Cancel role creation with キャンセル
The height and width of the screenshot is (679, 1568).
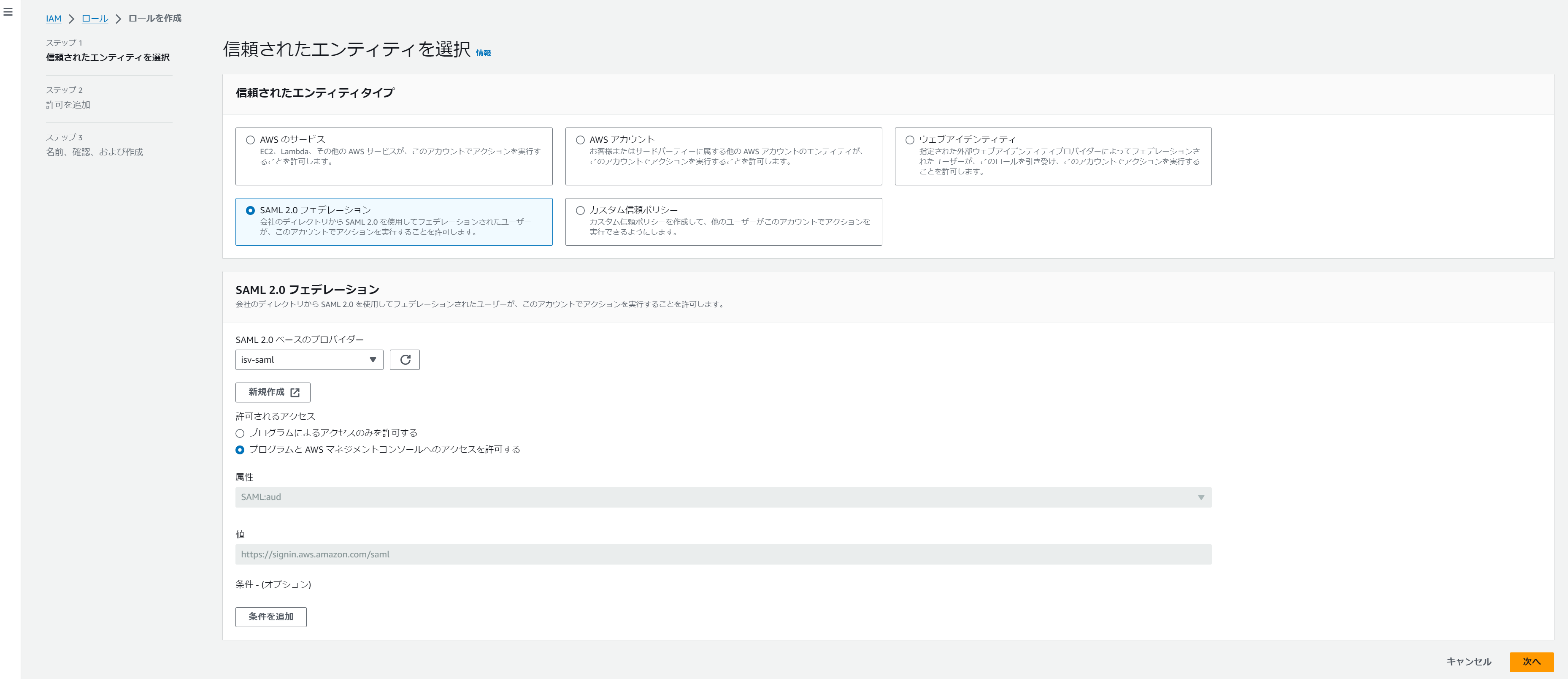click(1469, 662)
